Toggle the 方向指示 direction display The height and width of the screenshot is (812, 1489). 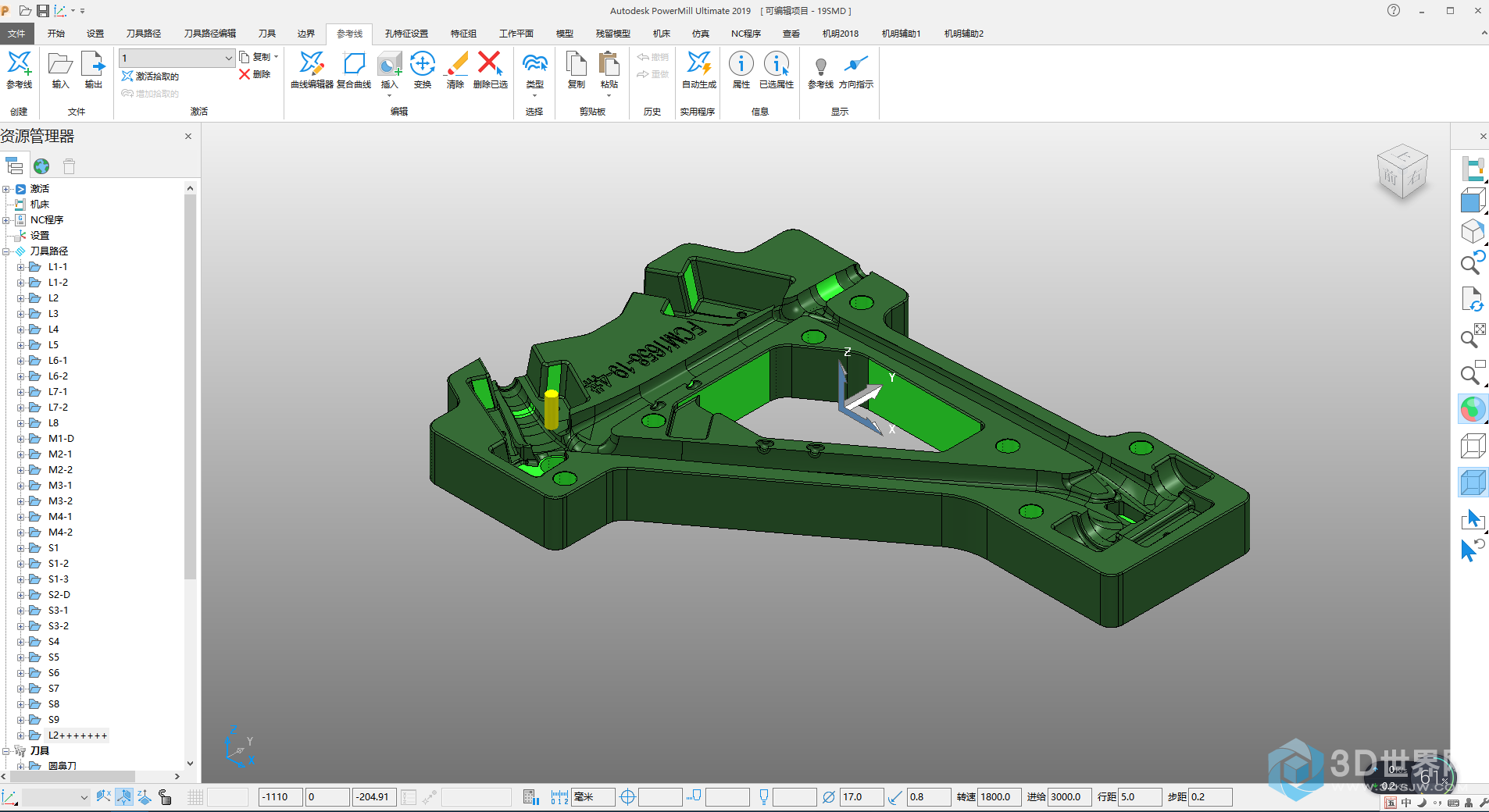pos(856,64)
